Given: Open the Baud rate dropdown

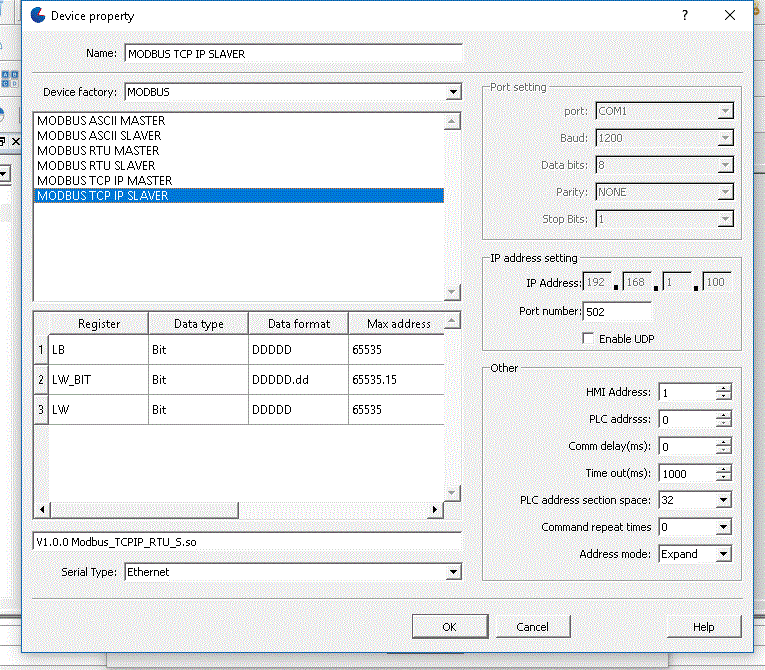Looking at the screenshot, I should (725, 138).
